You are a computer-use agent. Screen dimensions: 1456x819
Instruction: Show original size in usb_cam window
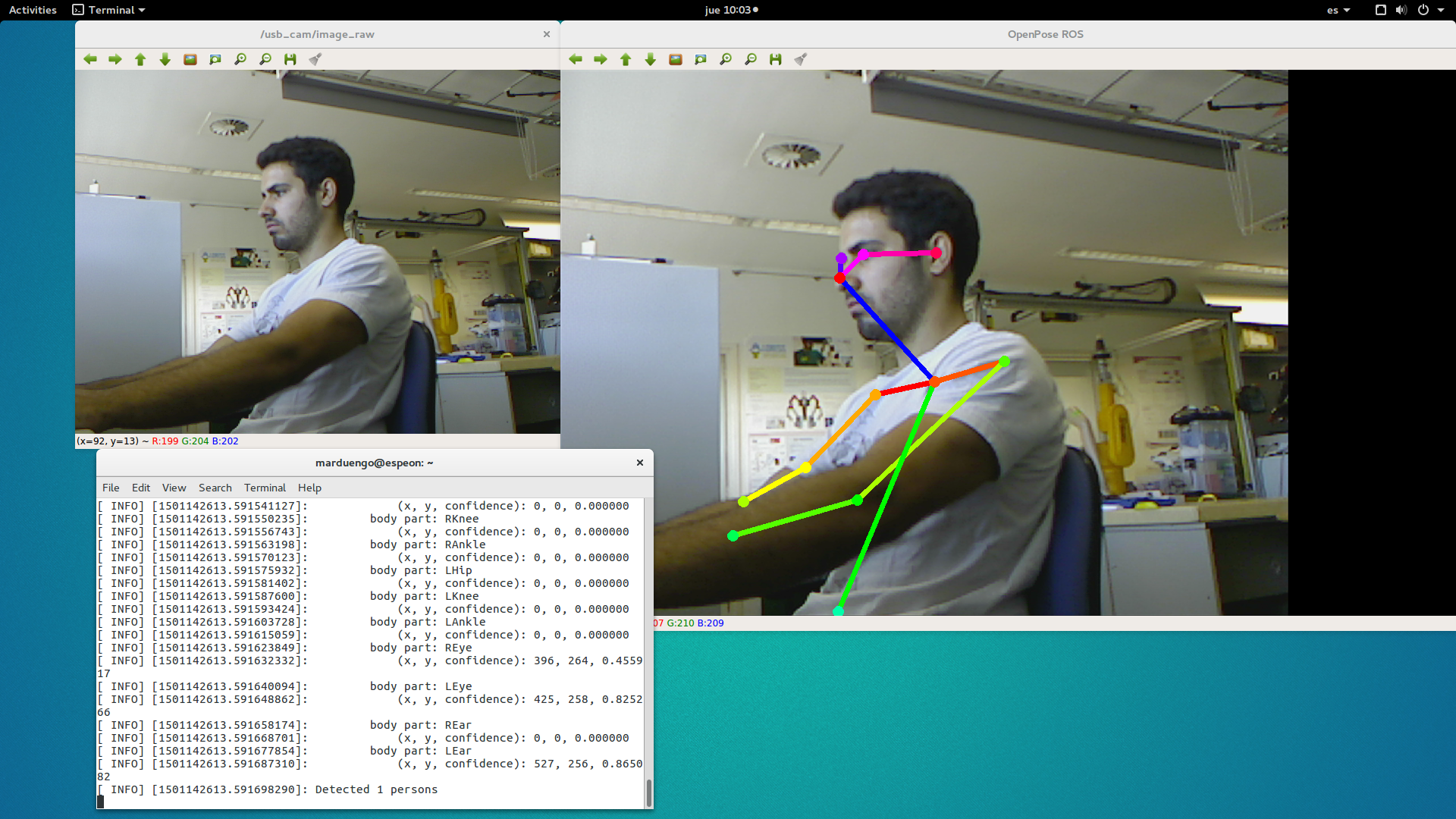point(190,59)
